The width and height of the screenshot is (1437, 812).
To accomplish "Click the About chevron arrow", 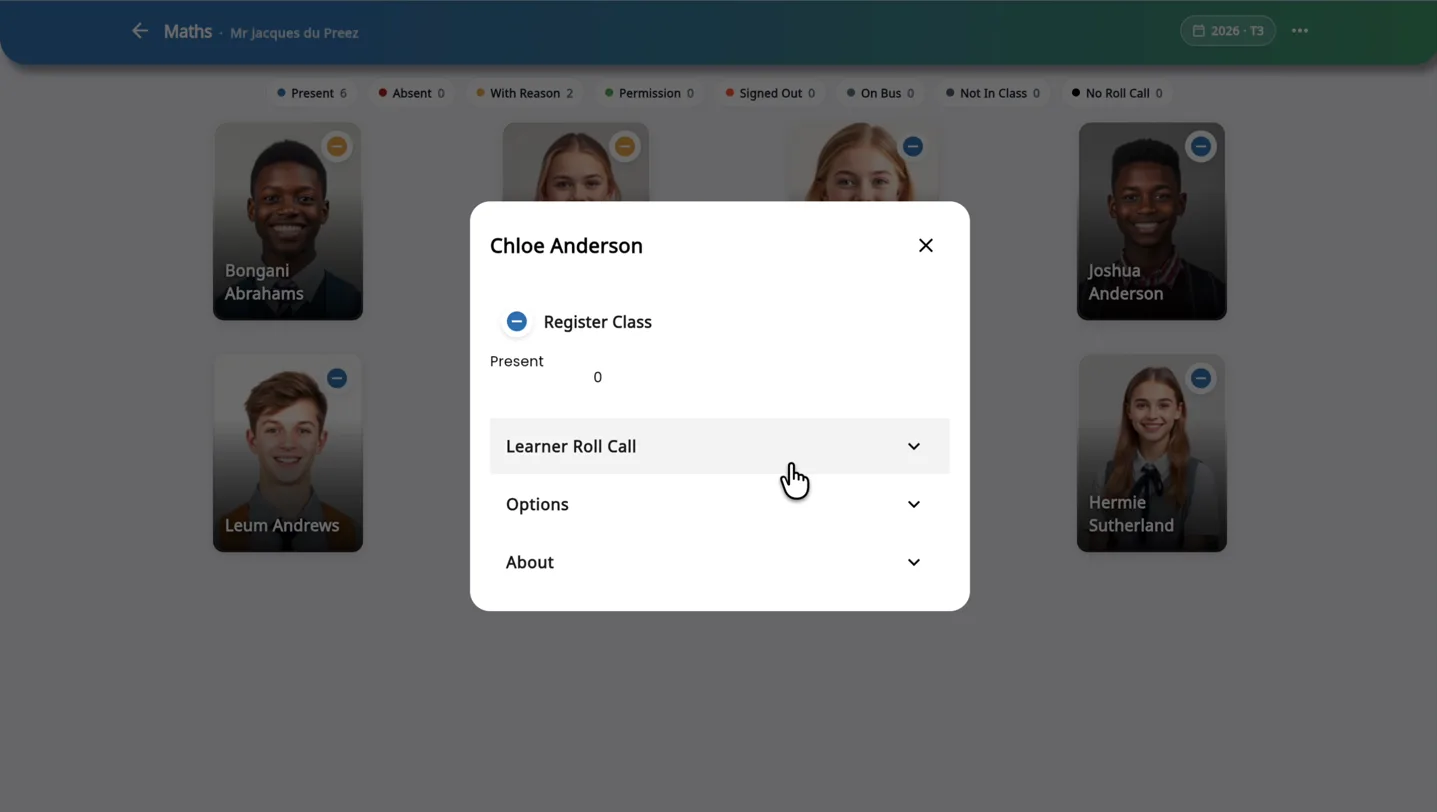I will (x=913, y=562).
